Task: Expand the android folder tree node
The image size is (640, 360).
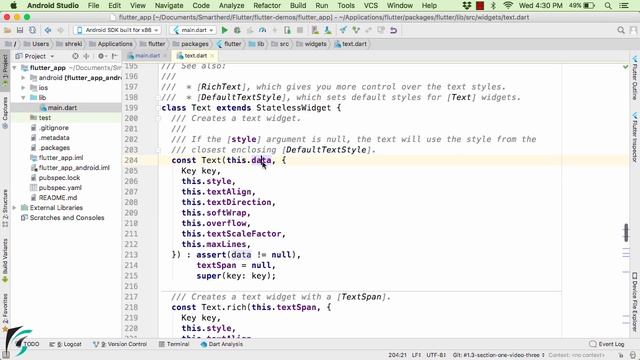Action: [x=23, y=78]
